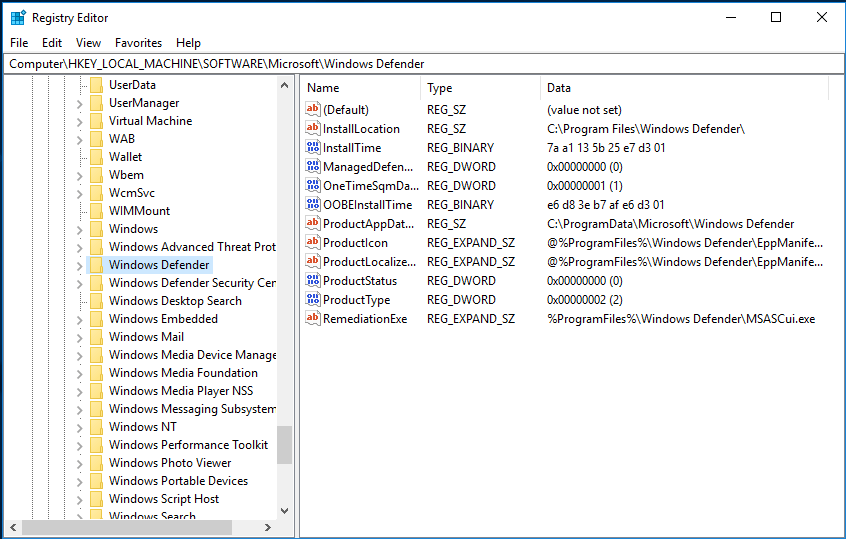The image size is (846, 539).
Task: Expand the Virtual Machine key
Action: click(79, 121)
